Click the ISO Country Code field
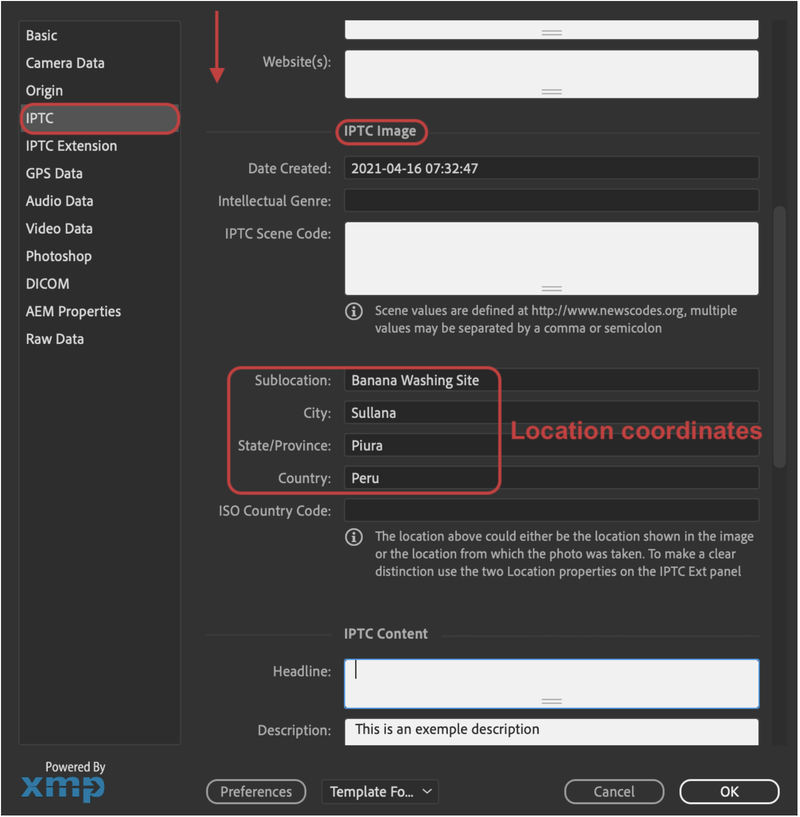 551,511
